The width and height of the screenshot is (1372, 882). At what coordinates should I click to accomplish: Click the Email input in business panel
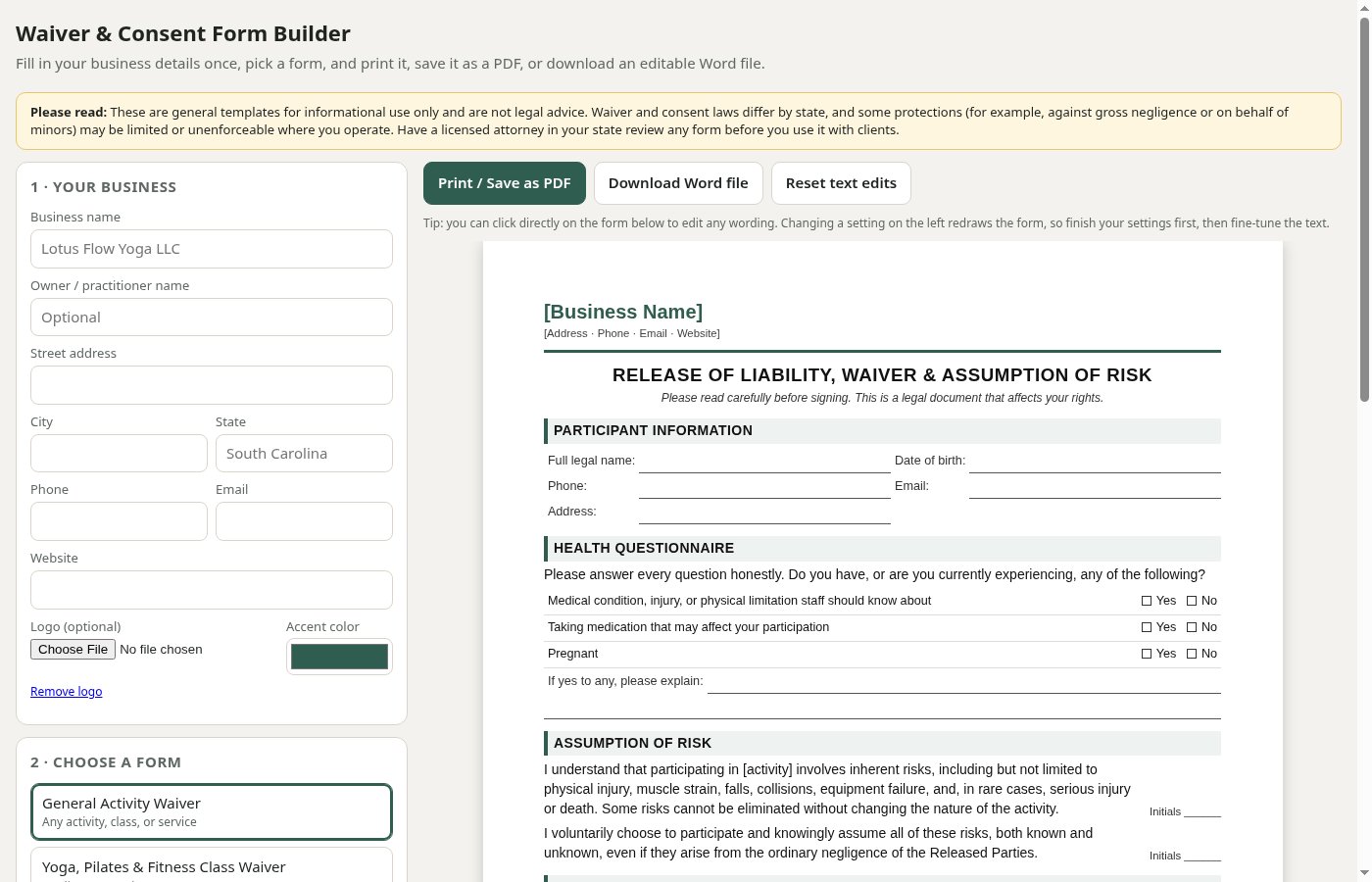coord(304,521)
